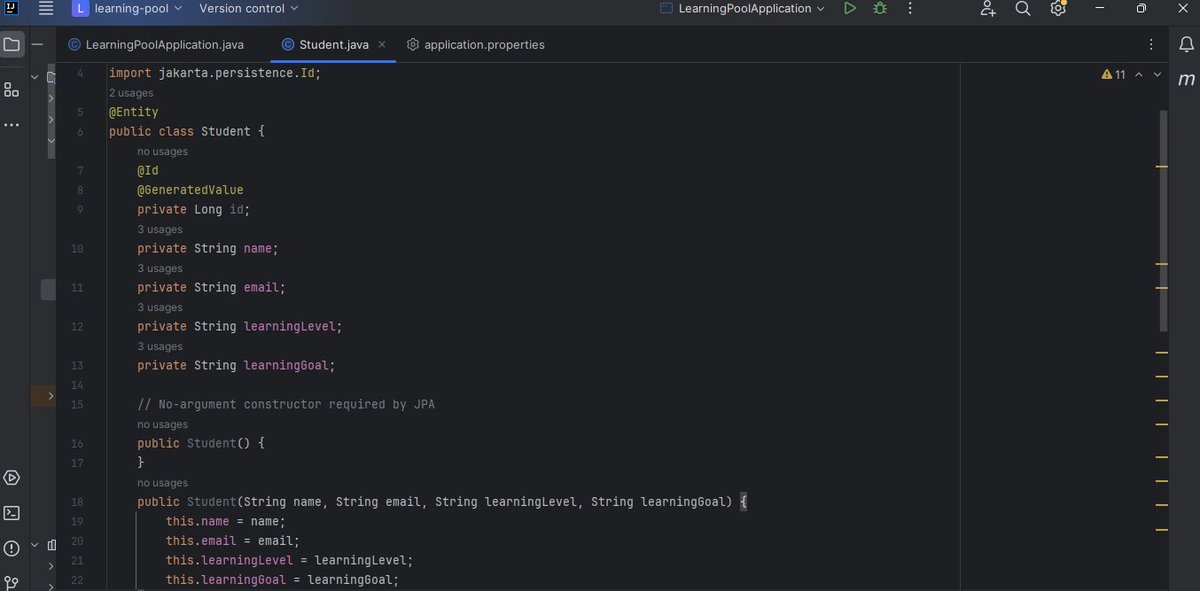Click 'no usages' hint above @Id

(163, 152)
